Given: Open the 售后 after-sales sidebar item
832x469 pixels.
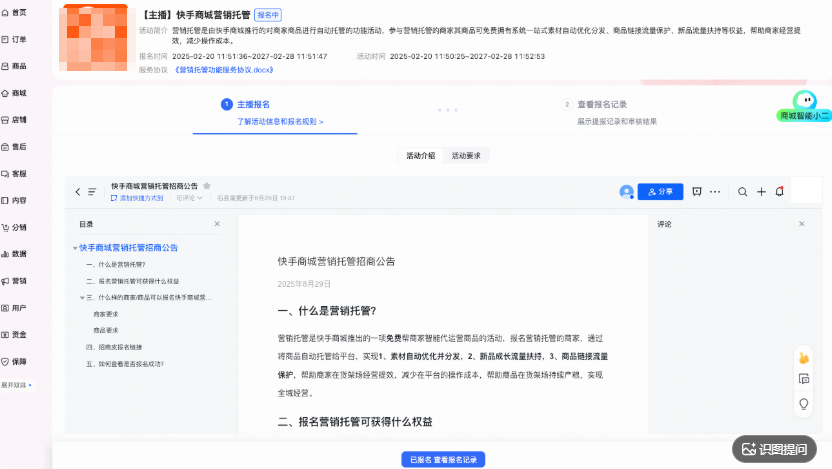Looking at the screenshot, I should pos(14,146).
